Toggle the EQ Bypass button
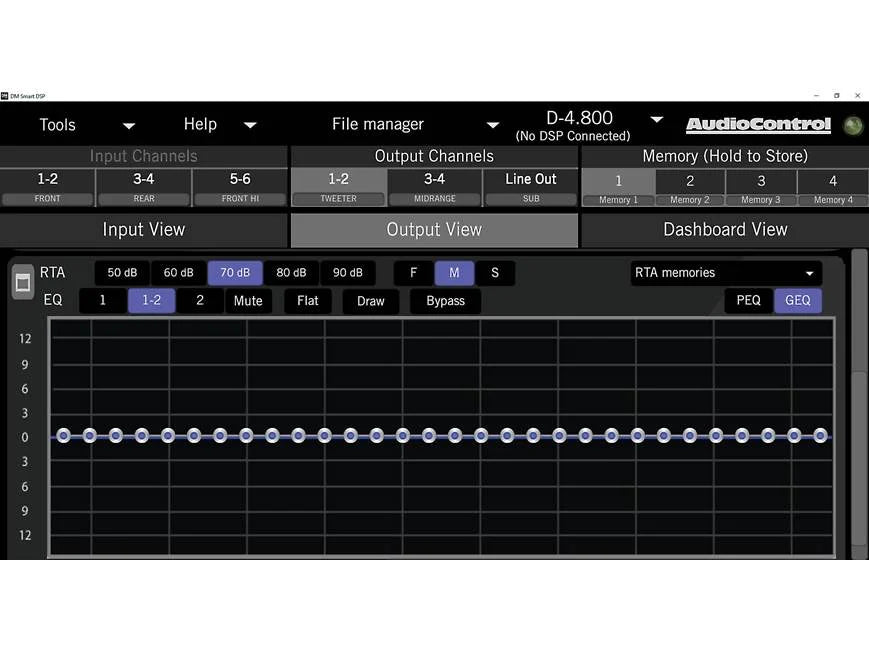Screen dimensions: 869x652 point(446,301)
